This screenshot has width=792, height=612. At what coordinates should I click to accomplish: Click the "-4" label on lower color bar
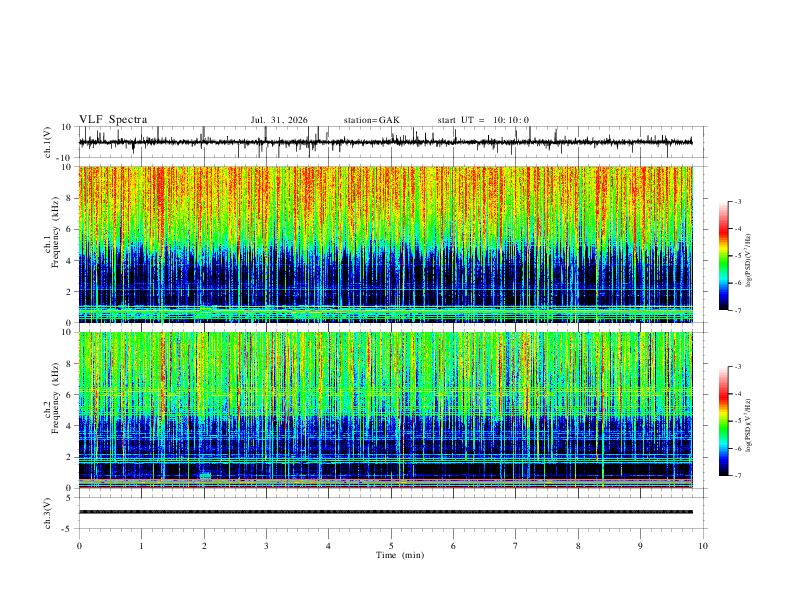[738, 394]
